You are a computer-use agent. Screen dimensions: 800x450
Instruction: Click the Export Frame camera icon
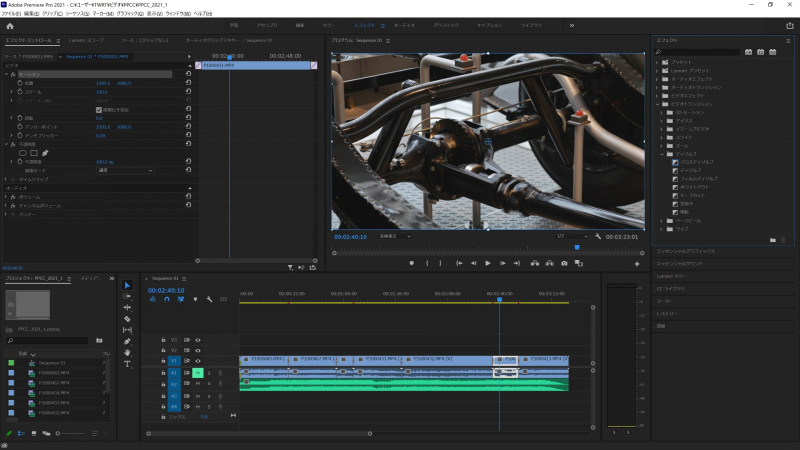point(564,263)
